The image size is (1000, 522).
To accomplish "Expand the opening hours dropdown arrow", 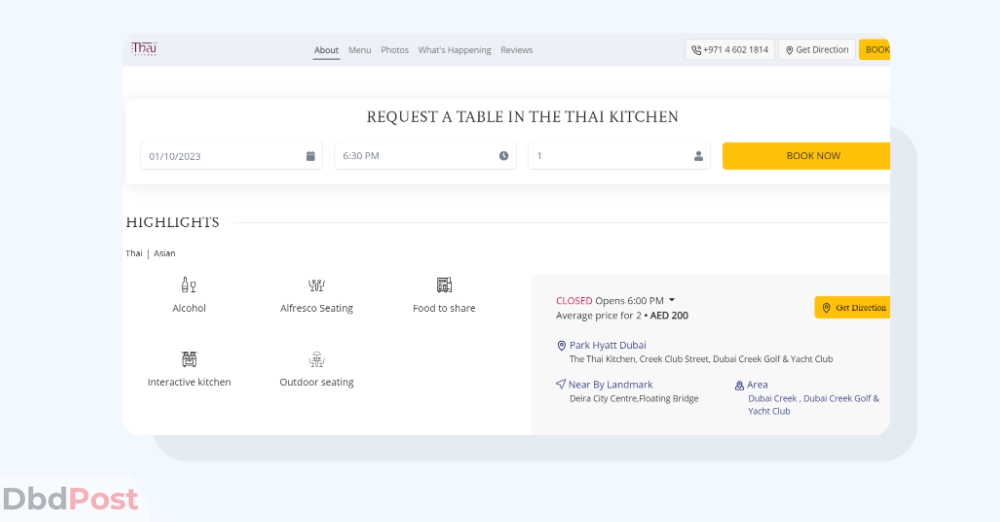I will [672, 300].
